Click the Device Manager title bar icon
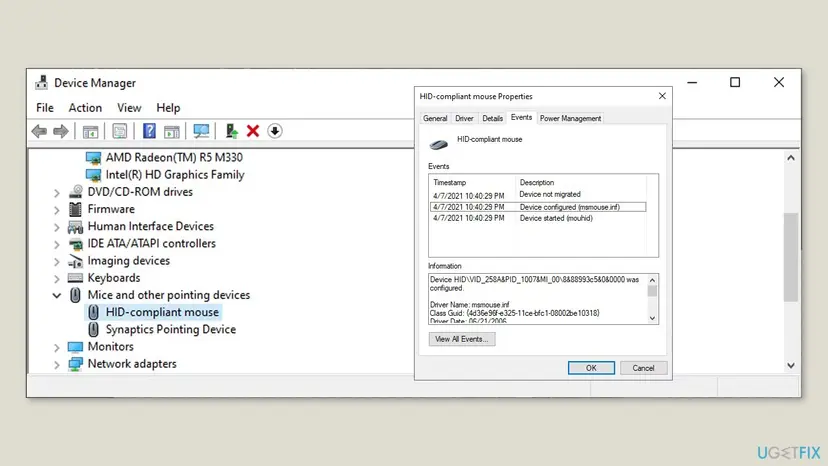Screen dimensions: 828x466 [41, 82]
